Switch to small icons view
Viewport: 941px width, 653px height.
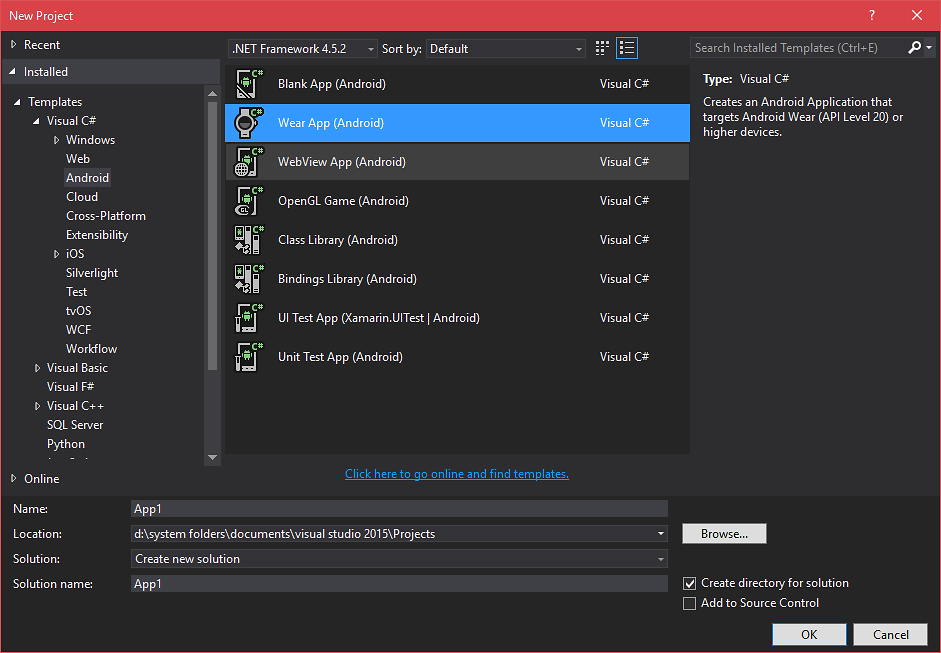[x=602, y=48]
